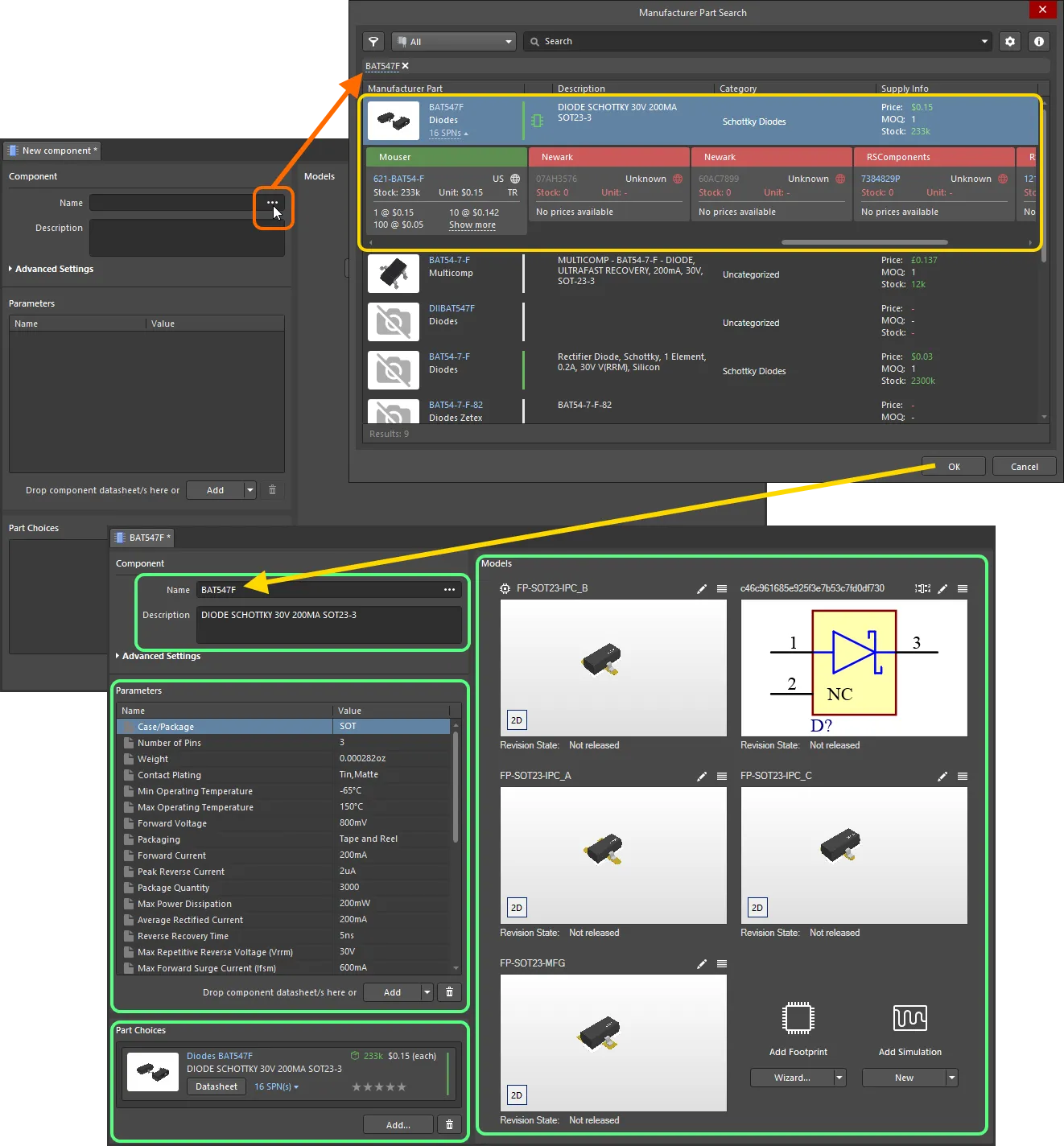The width and height of the screenshot is (1064, 1146).
Task: Expand Advanced Settings in New component panel
Action: click(x=51, y=269)
